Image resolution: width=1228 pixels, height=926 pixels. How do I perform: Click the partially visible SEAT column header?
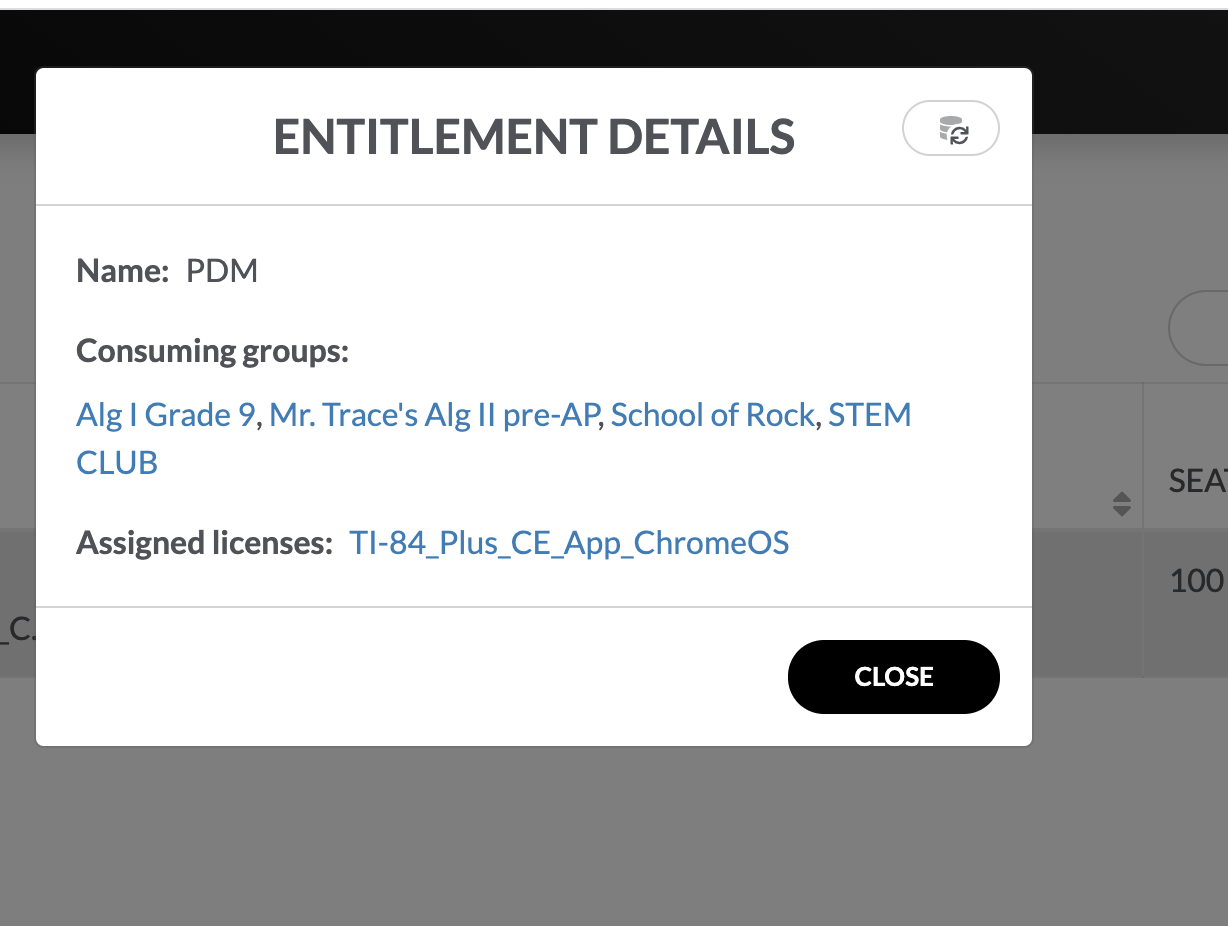(x=1197, y=481)
